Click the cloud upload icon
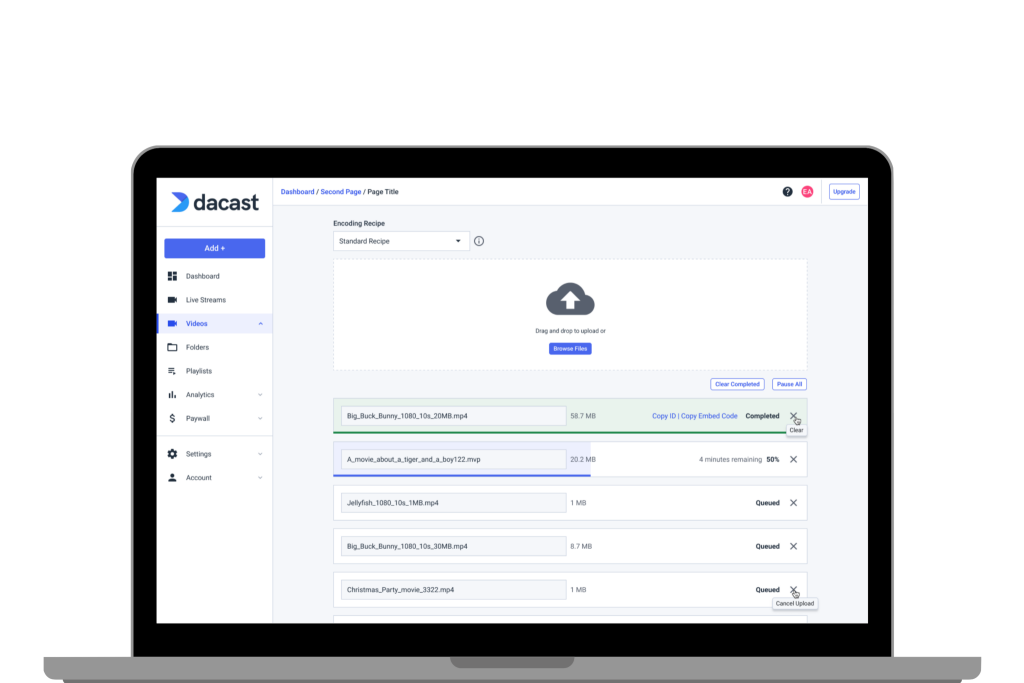Screen dimensions: 1024x683 click(x=570, y=300)
